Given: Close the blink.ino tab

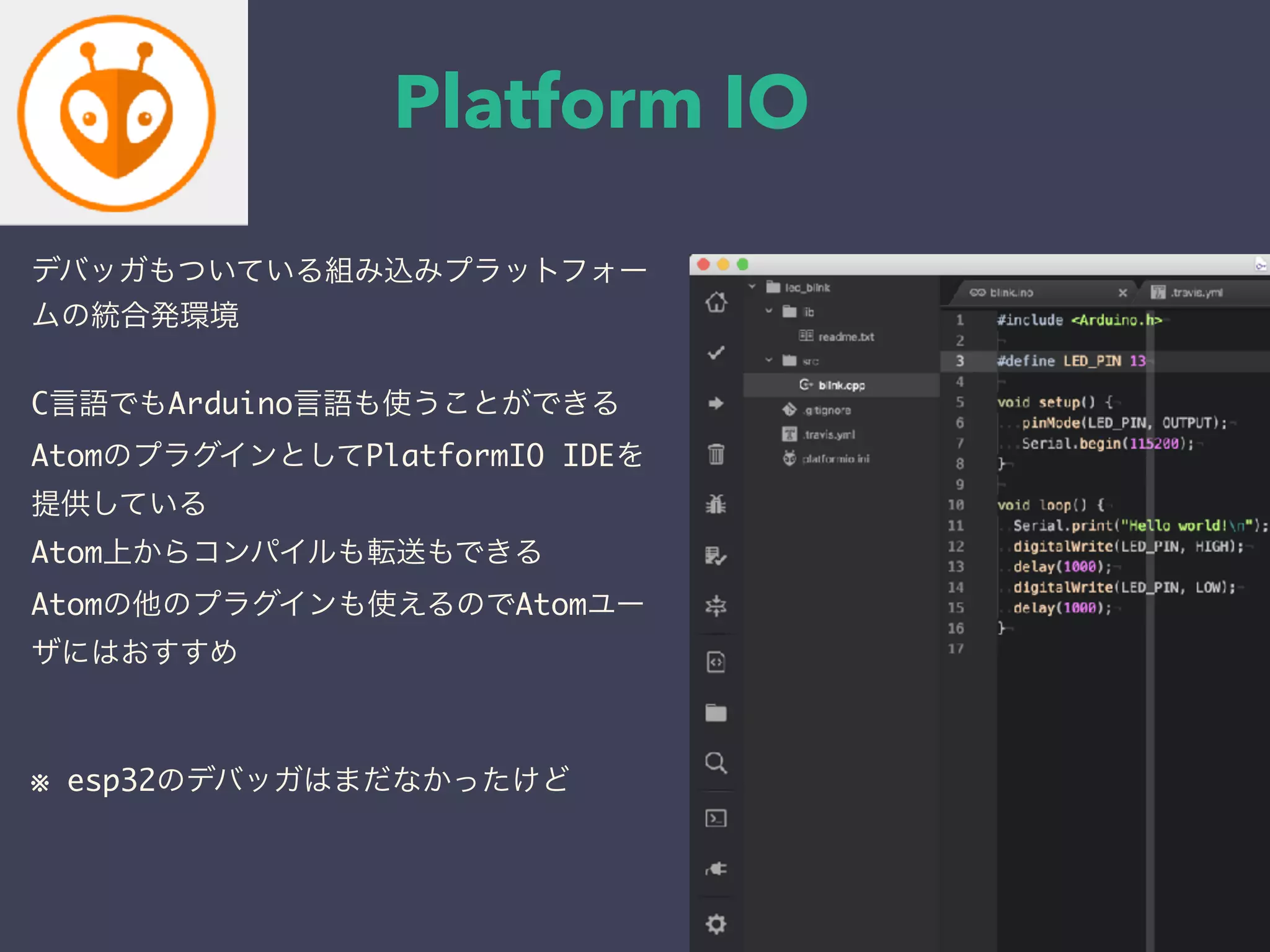Looking at the screenshot, I should point(1122,293).
